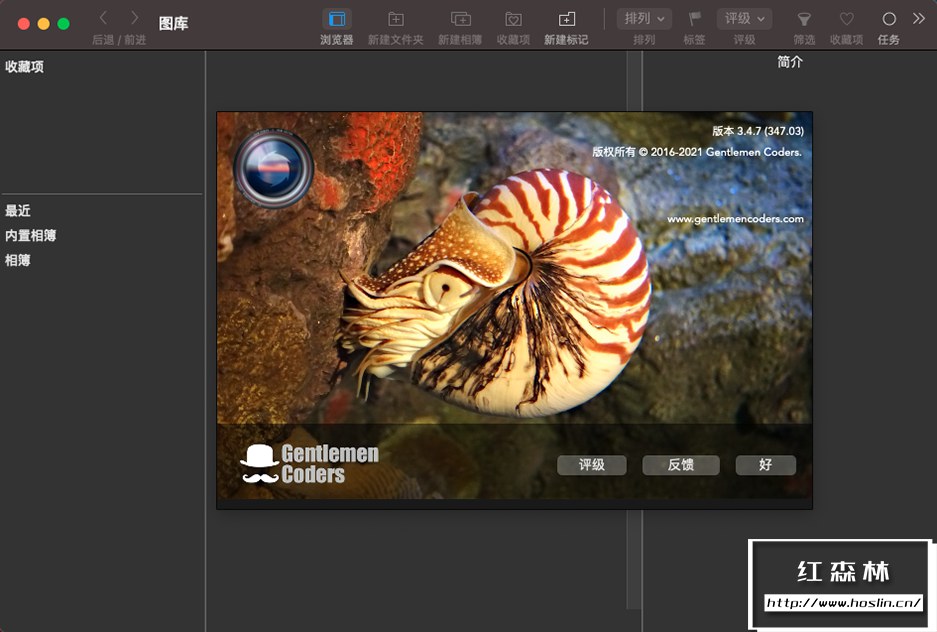
Task: Open the Rating (评级) dropdown
Action: (744, 19)
